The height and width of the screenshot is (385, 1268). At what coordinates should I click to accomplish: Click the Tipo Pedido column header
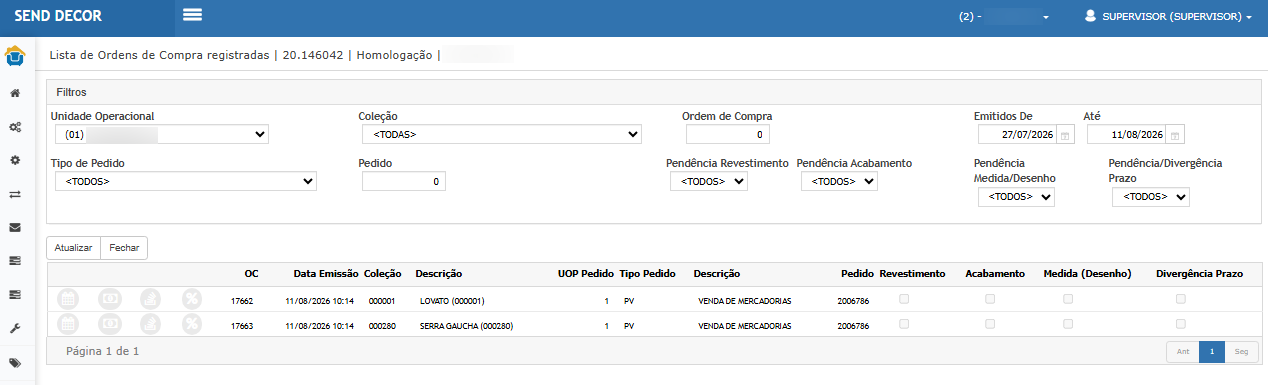(647, 273)
